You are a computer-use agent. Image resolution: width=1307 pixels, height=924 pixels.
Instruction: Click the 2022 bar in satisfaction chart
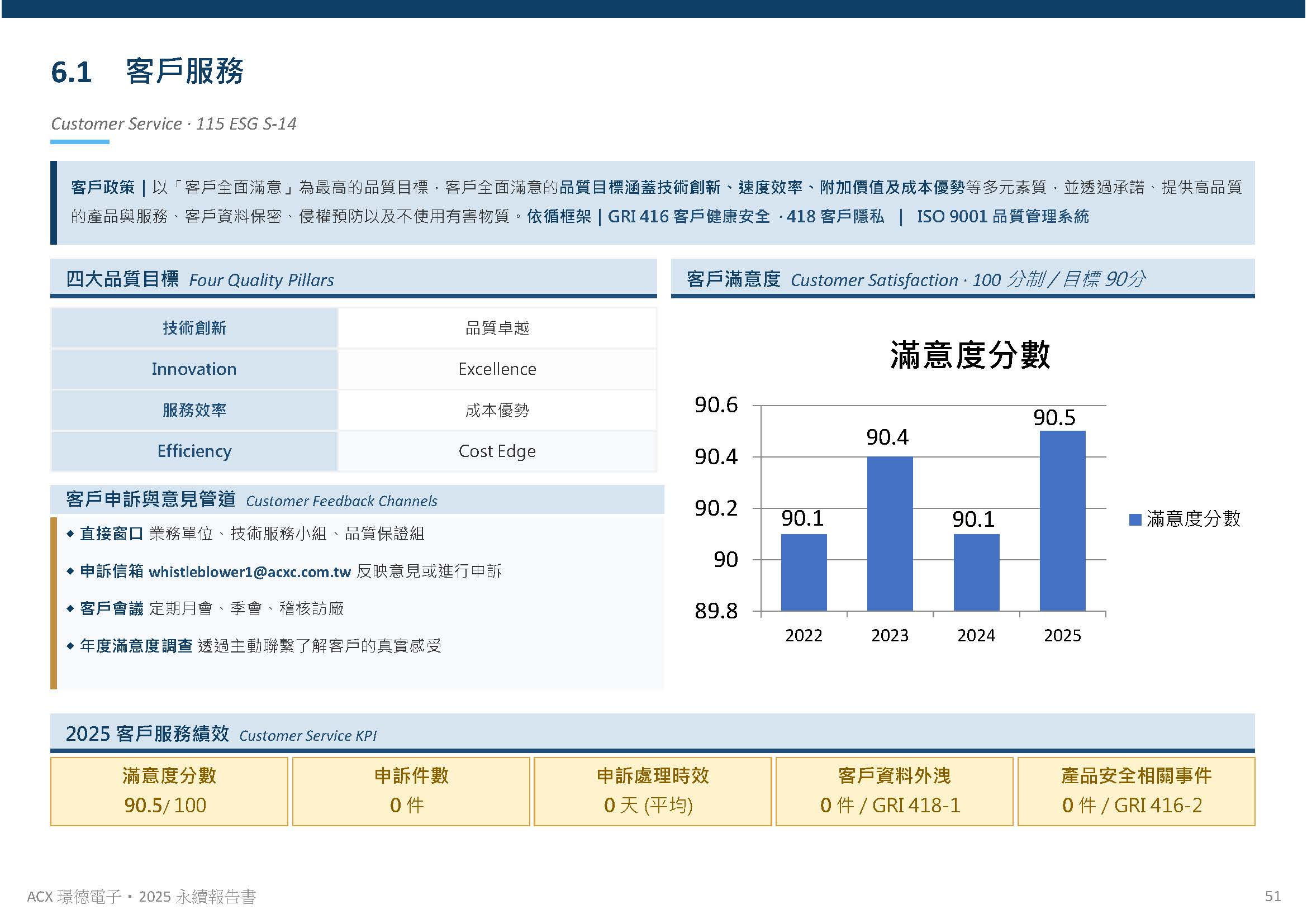coord(804,573)
